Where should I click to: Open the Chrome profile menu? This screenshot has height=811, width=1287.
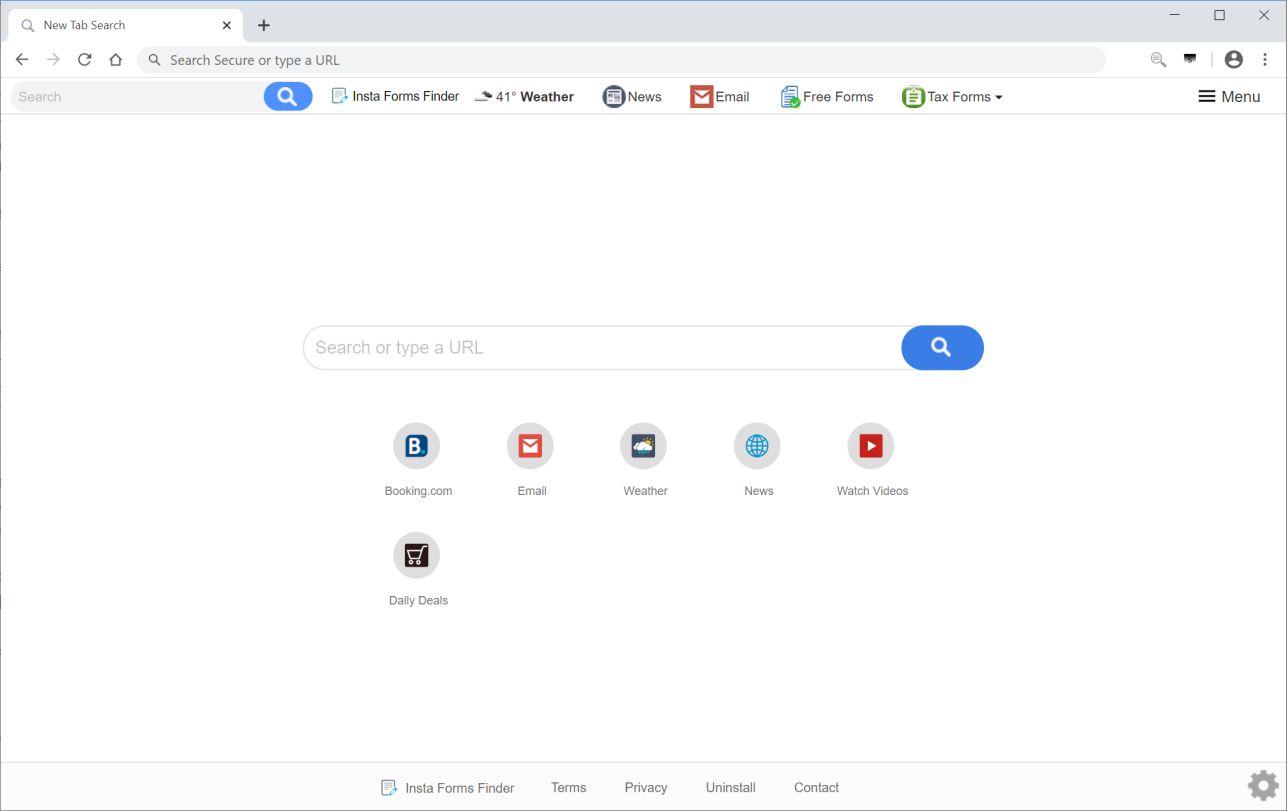click(x=1233, y=59)
